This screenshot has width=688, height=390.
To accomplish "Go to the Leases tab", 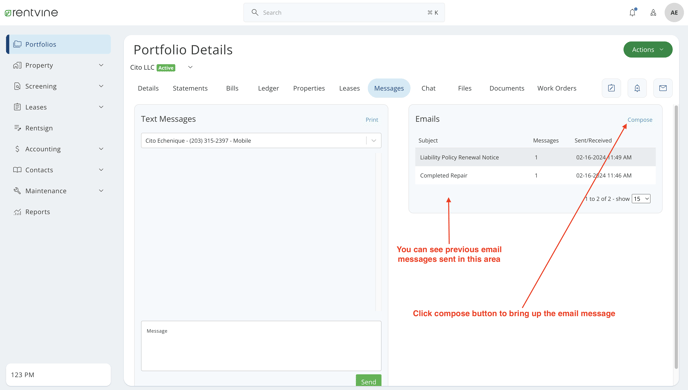I will click(349, 88).
